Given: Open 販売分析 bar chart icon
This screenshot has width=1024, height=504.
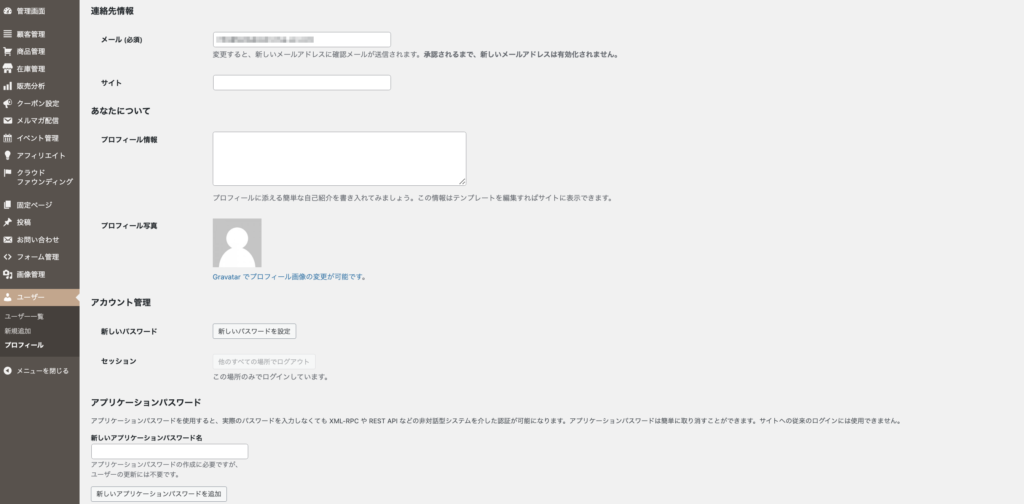Looking at the screenshot, I should tap(8, 86).
